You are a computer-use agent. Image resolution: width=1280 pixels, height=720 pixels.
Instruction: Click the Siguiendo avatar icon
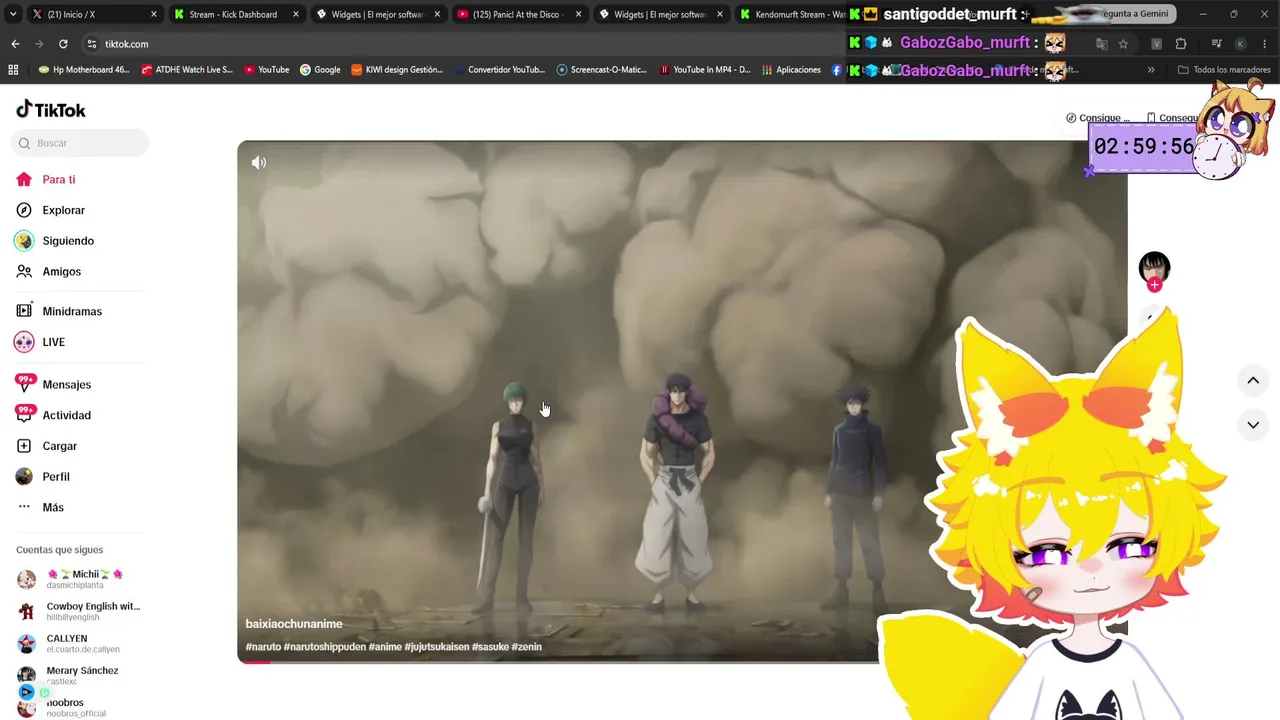click(24, 241)
